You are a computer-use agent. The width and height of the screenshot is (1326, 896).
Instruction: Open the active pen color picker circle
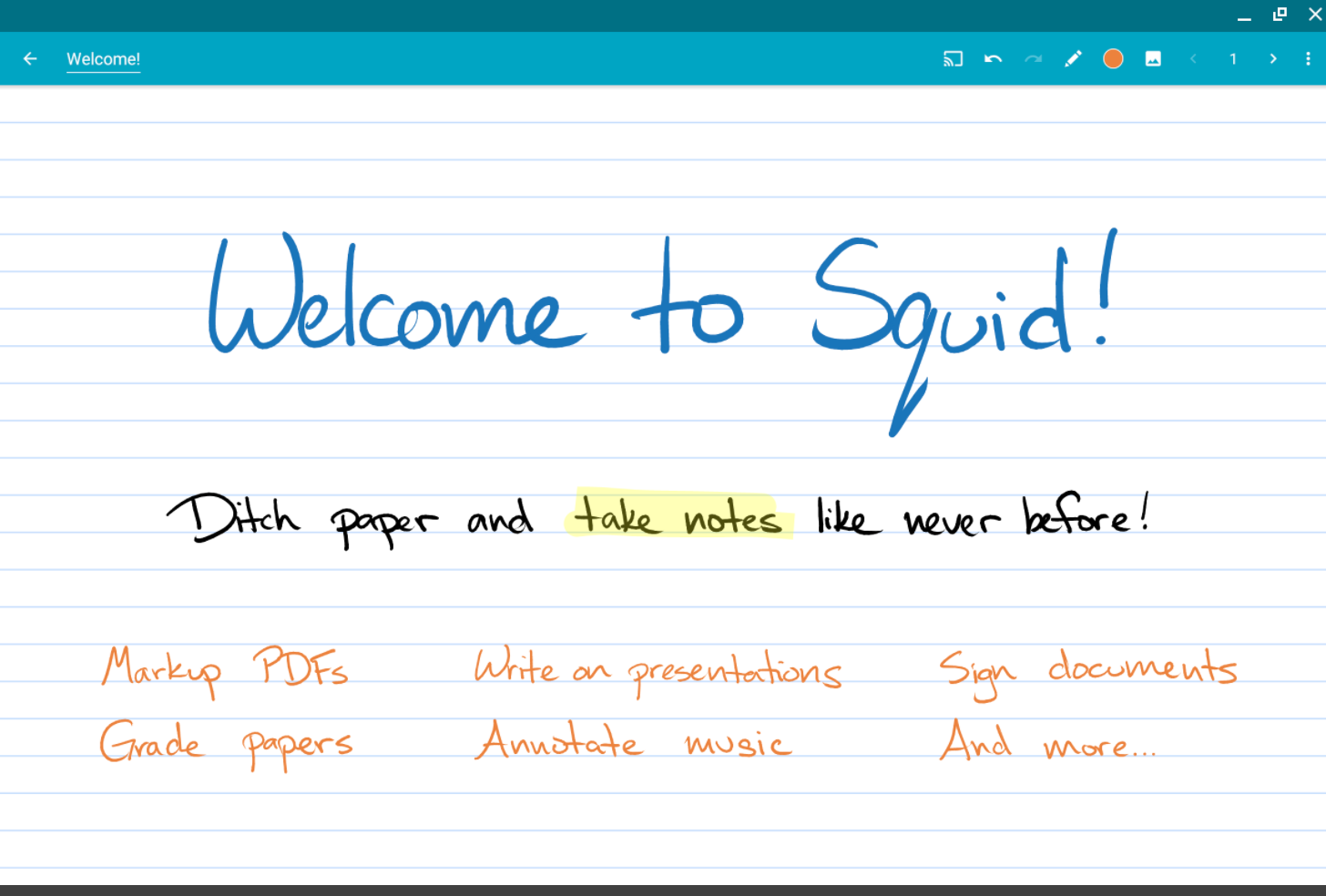click(1113, 58)
